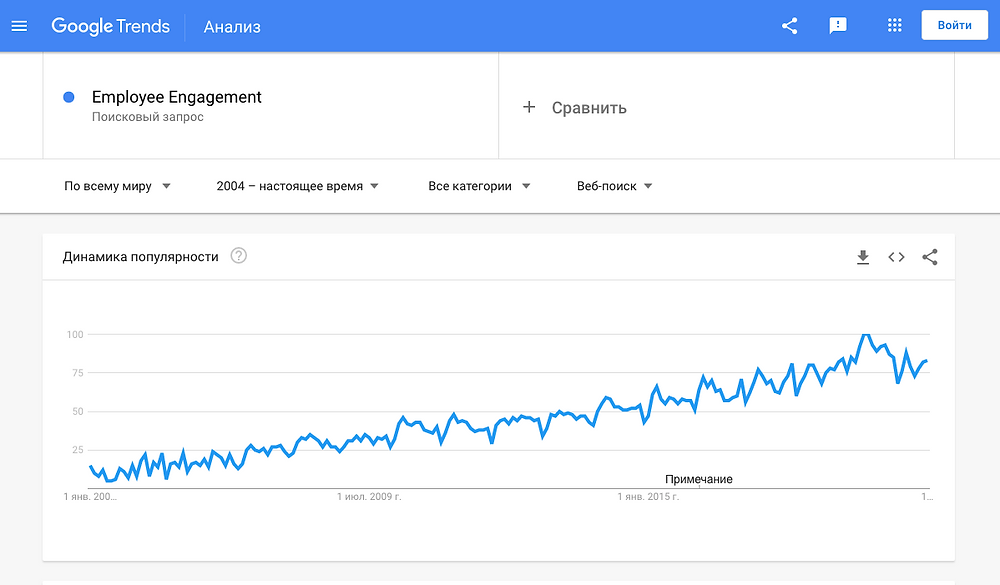
Task: Click the Google Trends logo
Action: point(110,26)
